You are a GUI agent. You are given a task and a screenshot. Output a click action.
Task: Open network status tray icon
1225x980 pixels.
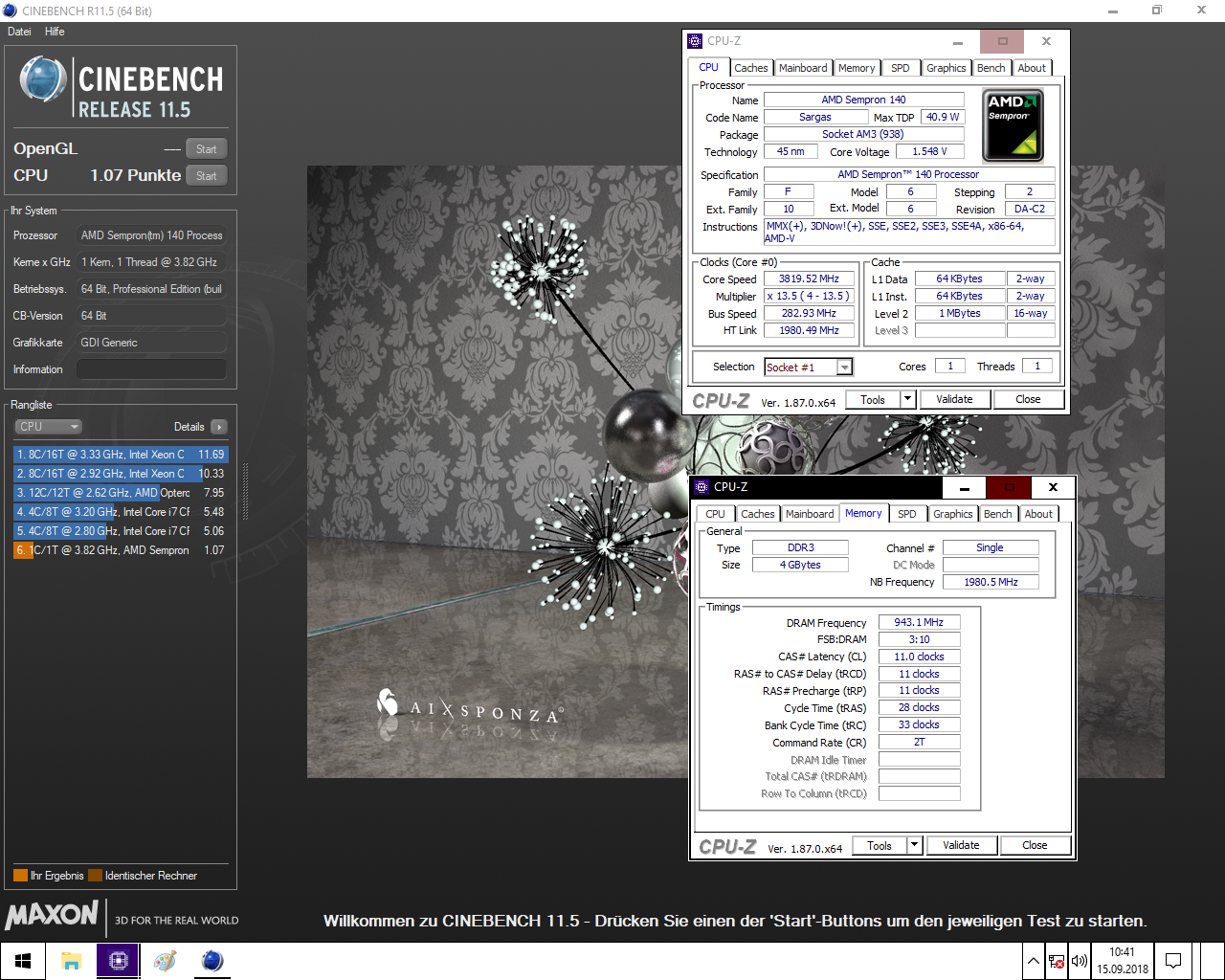coord(1057,961)
